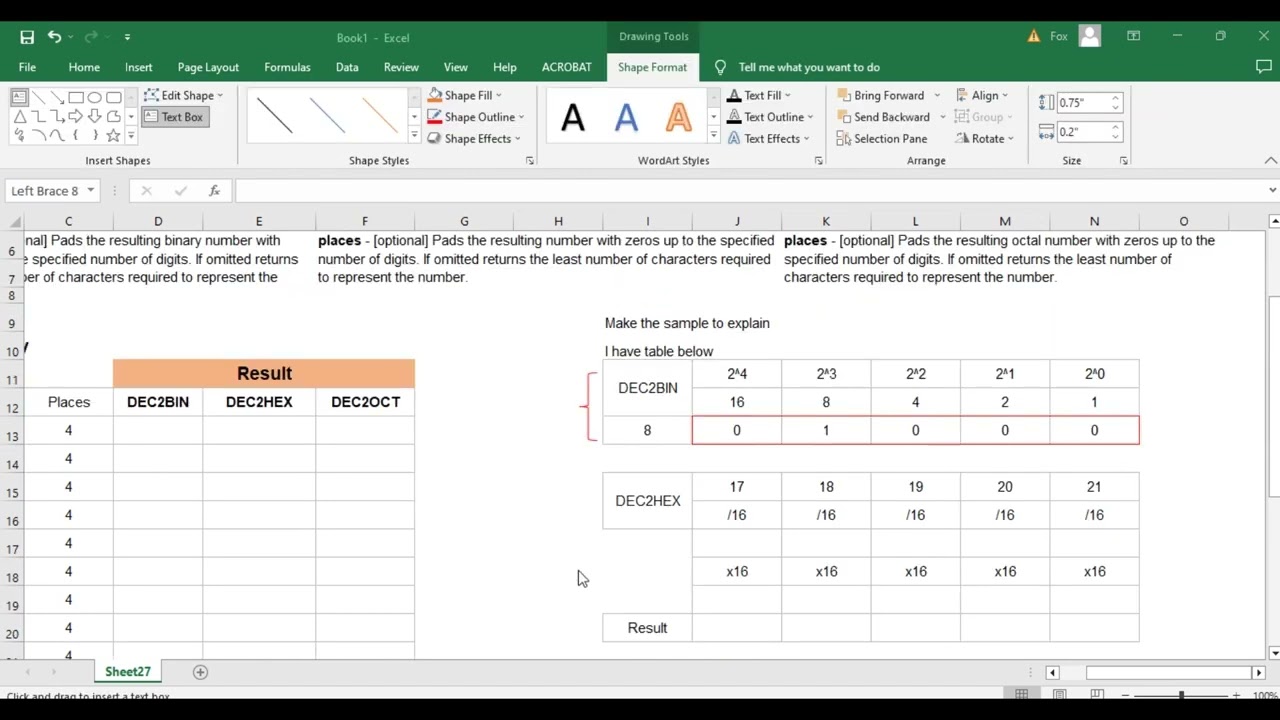Click the Selection Pane button
Image resolution: width=1280 pixels, height=720 pixels.
coord(882,139)
